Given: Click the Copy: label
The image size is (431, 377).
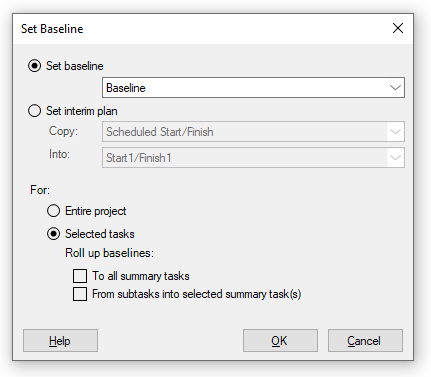Looking at the screenshot, I should point(63,131).
